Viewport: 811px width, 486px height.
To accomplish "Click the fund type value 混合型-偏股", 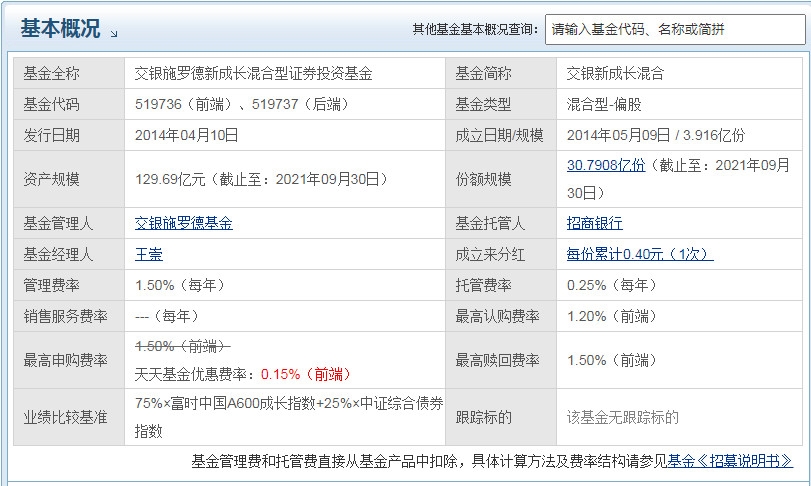I will [x=604, y=104].
